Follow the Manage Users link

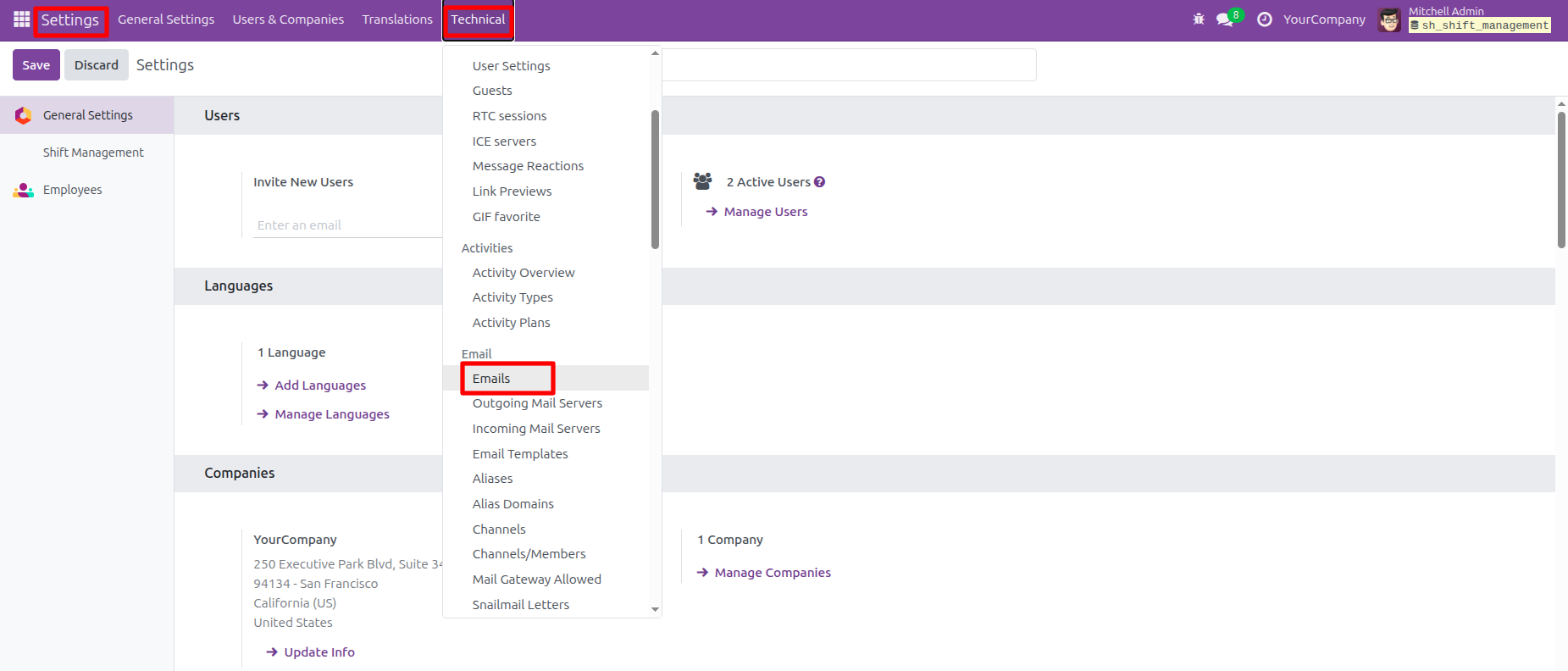766,212
